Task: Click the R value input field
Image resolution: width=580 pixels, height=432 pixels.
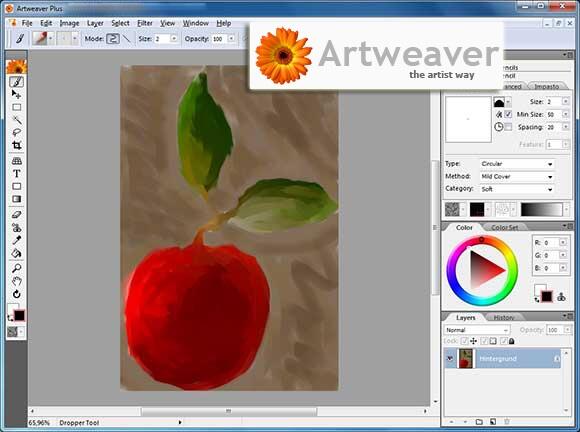Action: pyautogui.click(x=550, y=243)
